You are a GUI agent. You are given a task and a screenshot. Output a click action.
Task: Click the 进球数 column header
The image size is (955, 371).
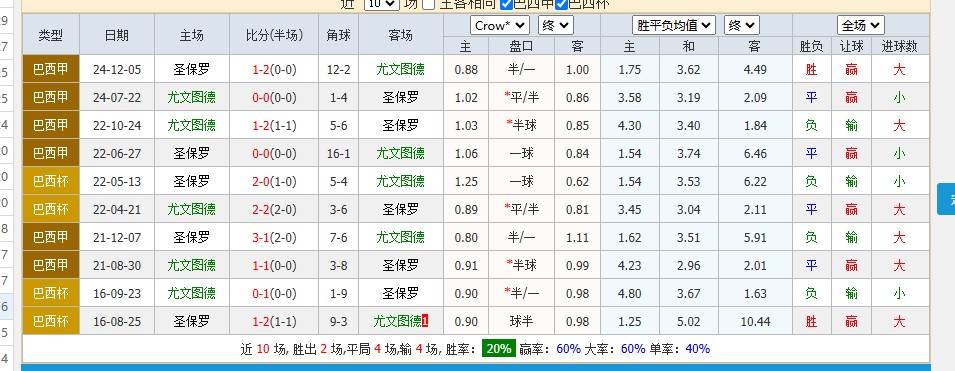point(900,46)
